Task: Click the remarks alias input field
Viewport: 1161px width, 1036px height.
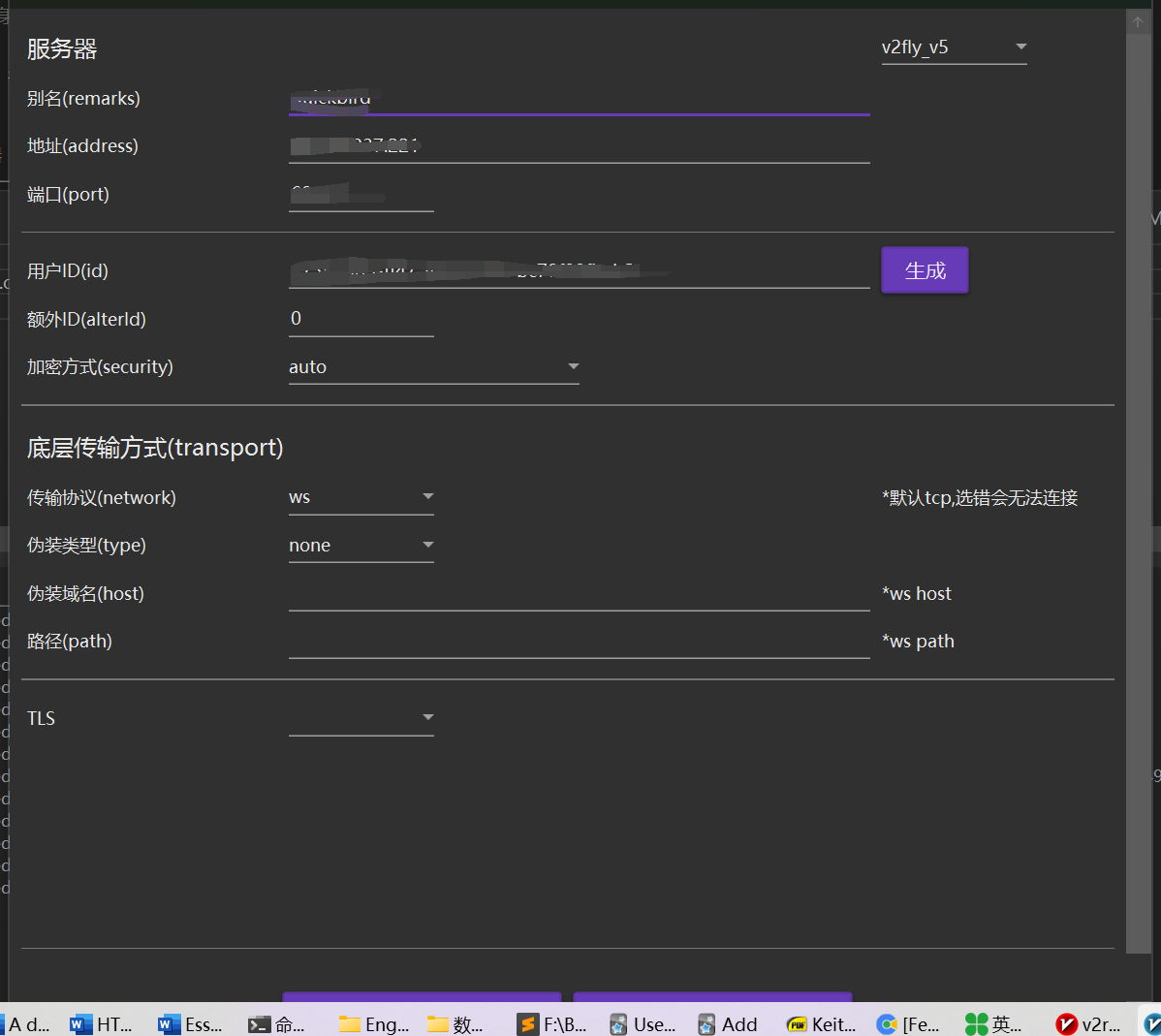Action: tap(579, 102)
